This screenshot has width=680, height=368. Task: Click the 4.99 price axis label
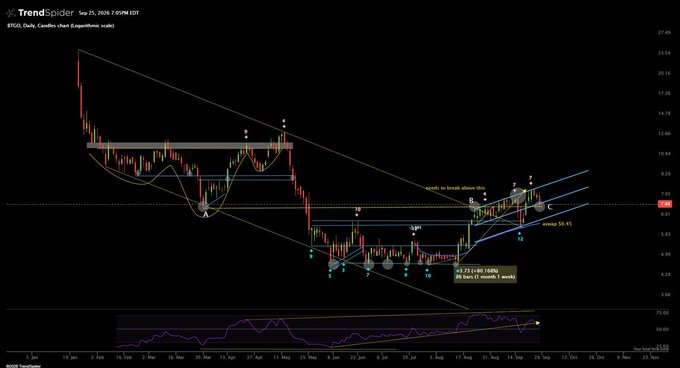[x=664, y=254]
